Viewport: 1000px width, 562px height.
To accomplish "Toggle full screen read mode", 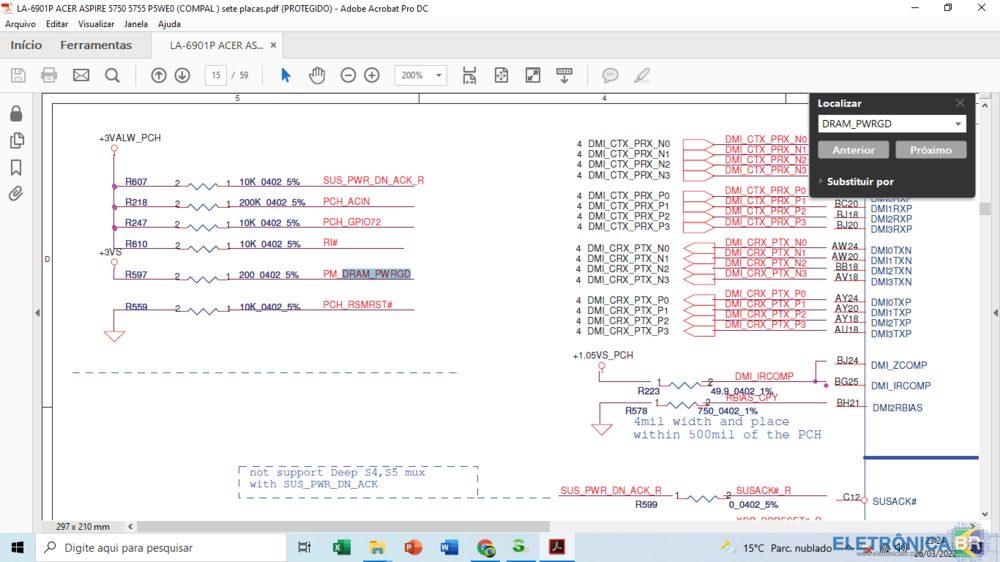I will 533,75.
